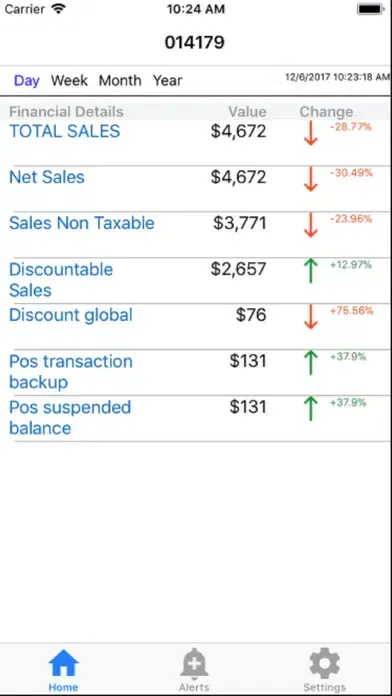Click the red down arrow for TOTAL SALES
392x696 pixels.
[x=311, y=133]
